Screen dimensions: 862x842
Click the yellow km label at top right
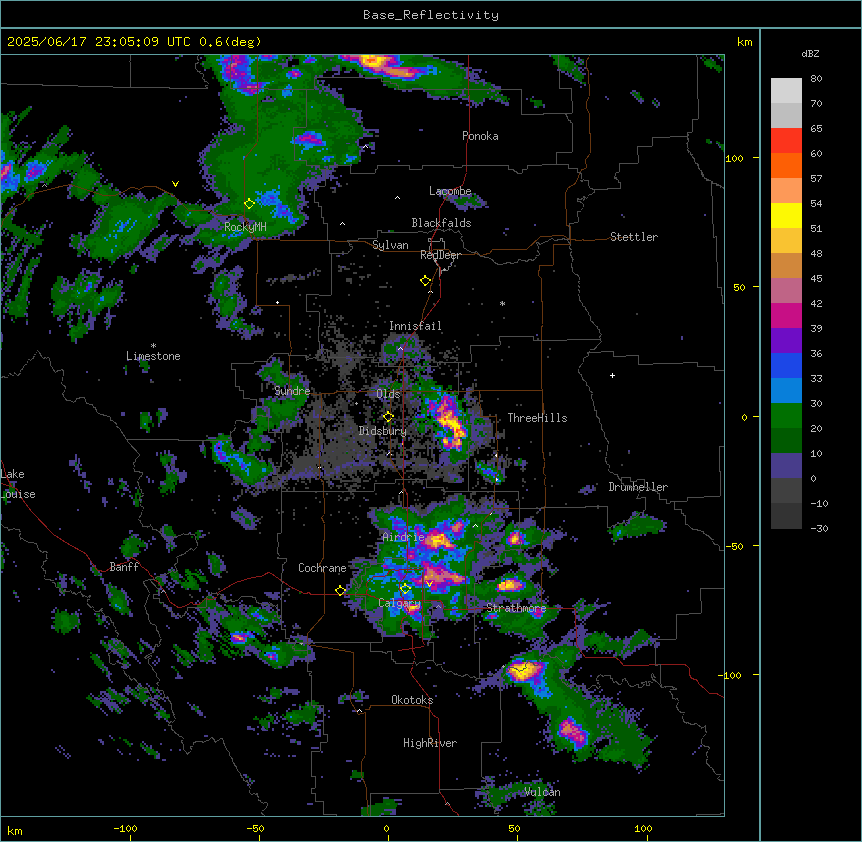744,42
